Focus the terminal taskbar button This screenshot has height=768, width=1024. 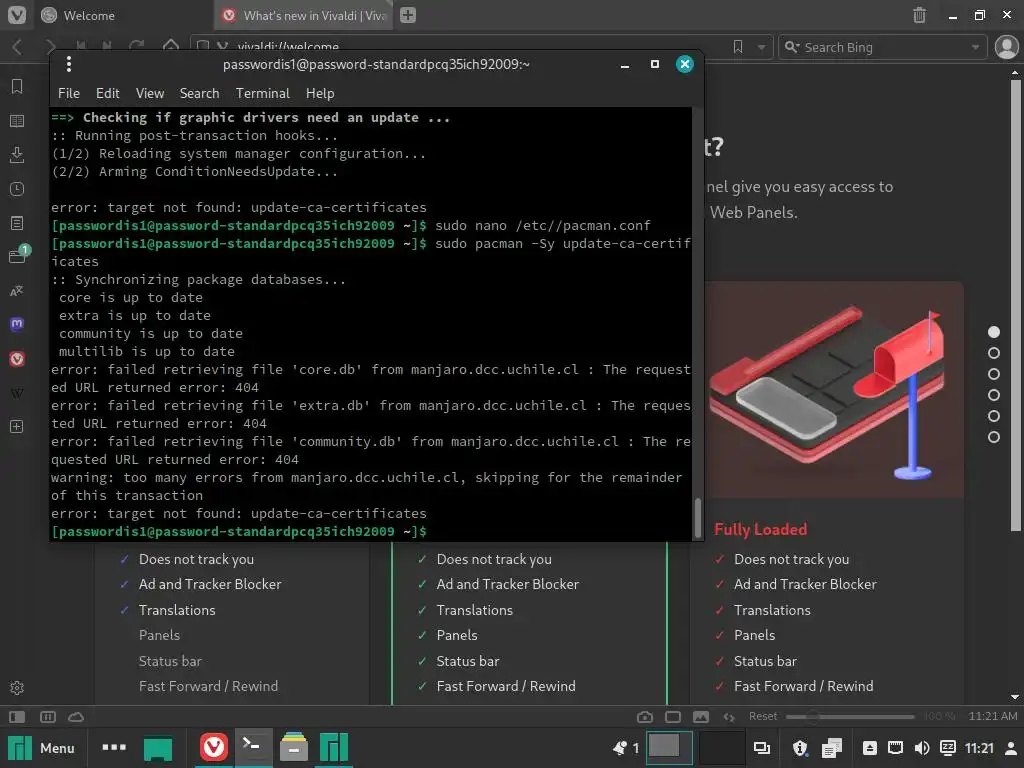[x=252, y=748]
